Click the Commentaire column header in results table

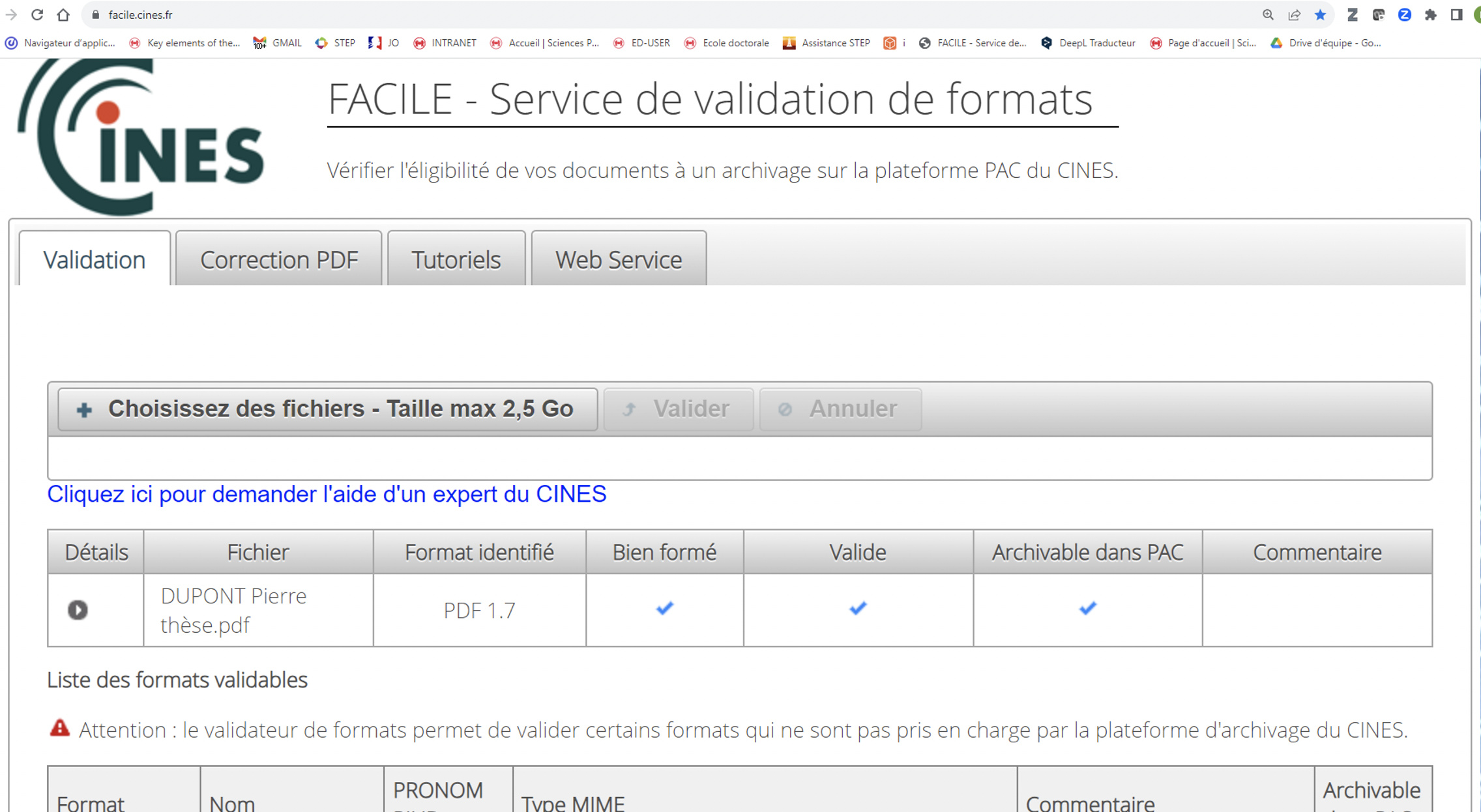[x=1317, y=552]
